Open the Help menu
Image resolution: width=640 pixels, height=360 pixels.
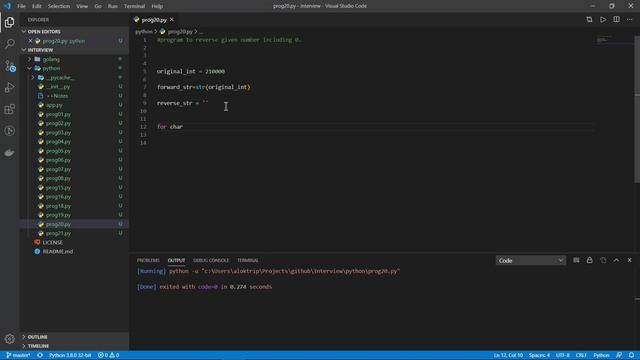(157, 6)
